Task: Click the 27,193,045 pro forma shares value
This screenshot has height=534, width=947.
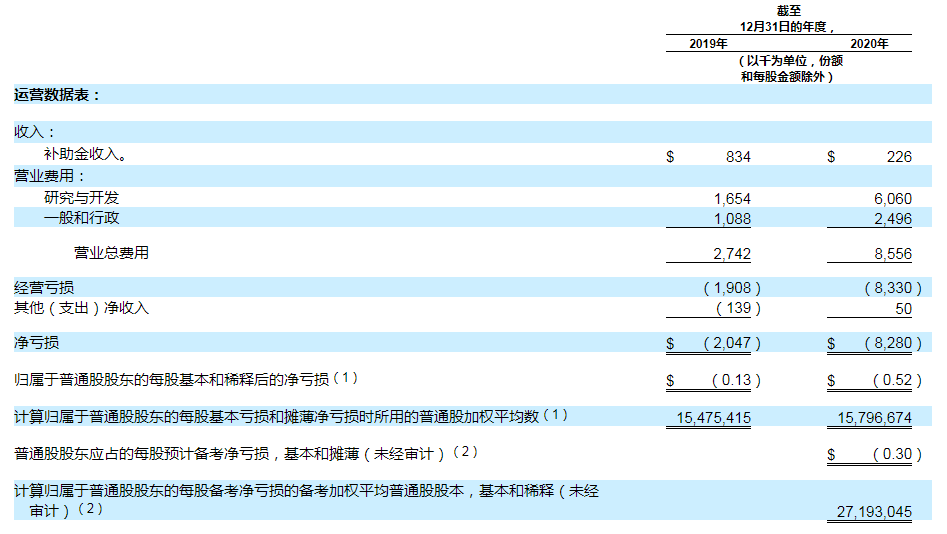Action: coord(875,512)
